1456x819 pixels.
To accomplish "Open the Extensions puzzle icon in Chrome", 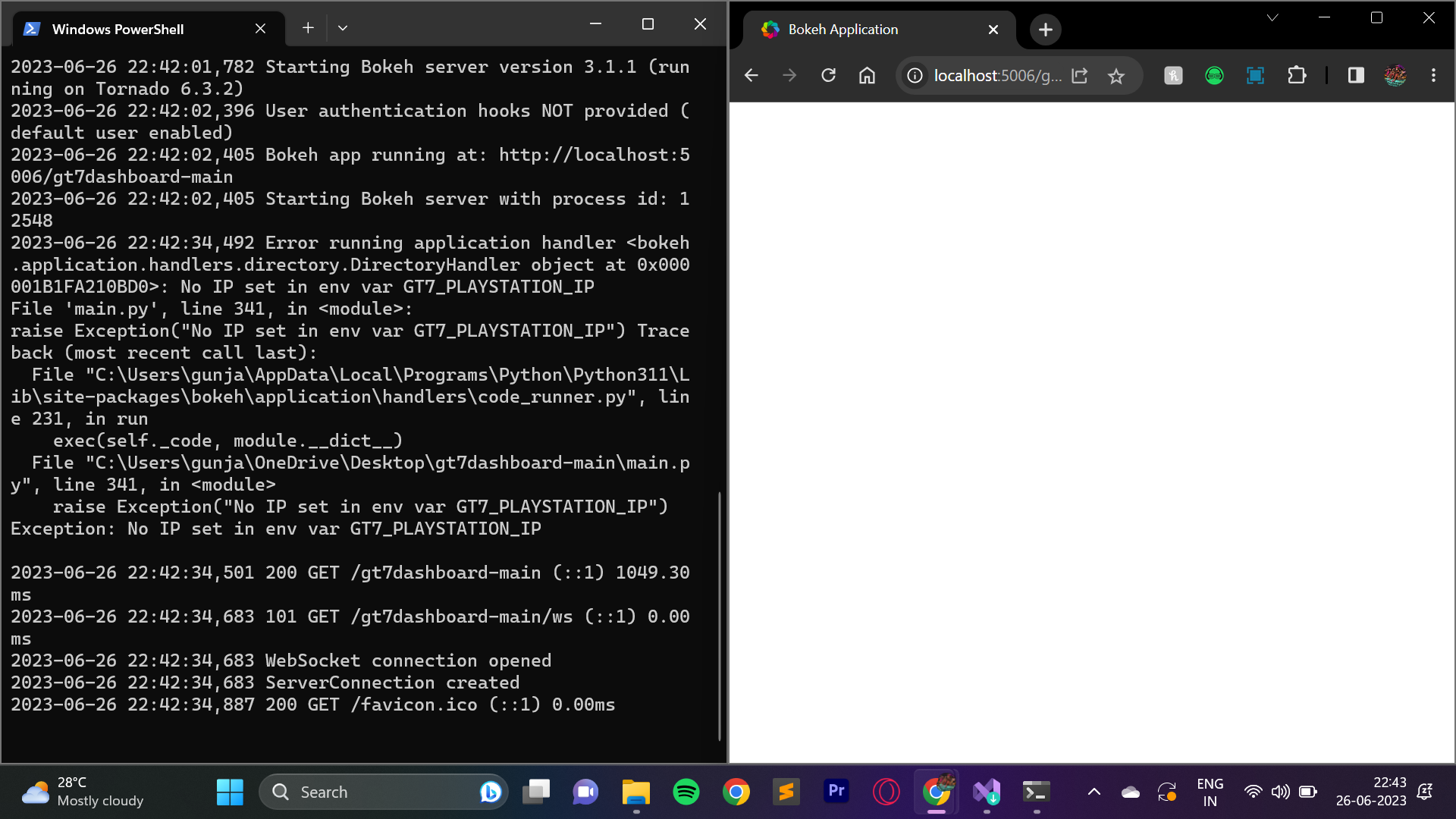I will click(x=1297, y=75).
